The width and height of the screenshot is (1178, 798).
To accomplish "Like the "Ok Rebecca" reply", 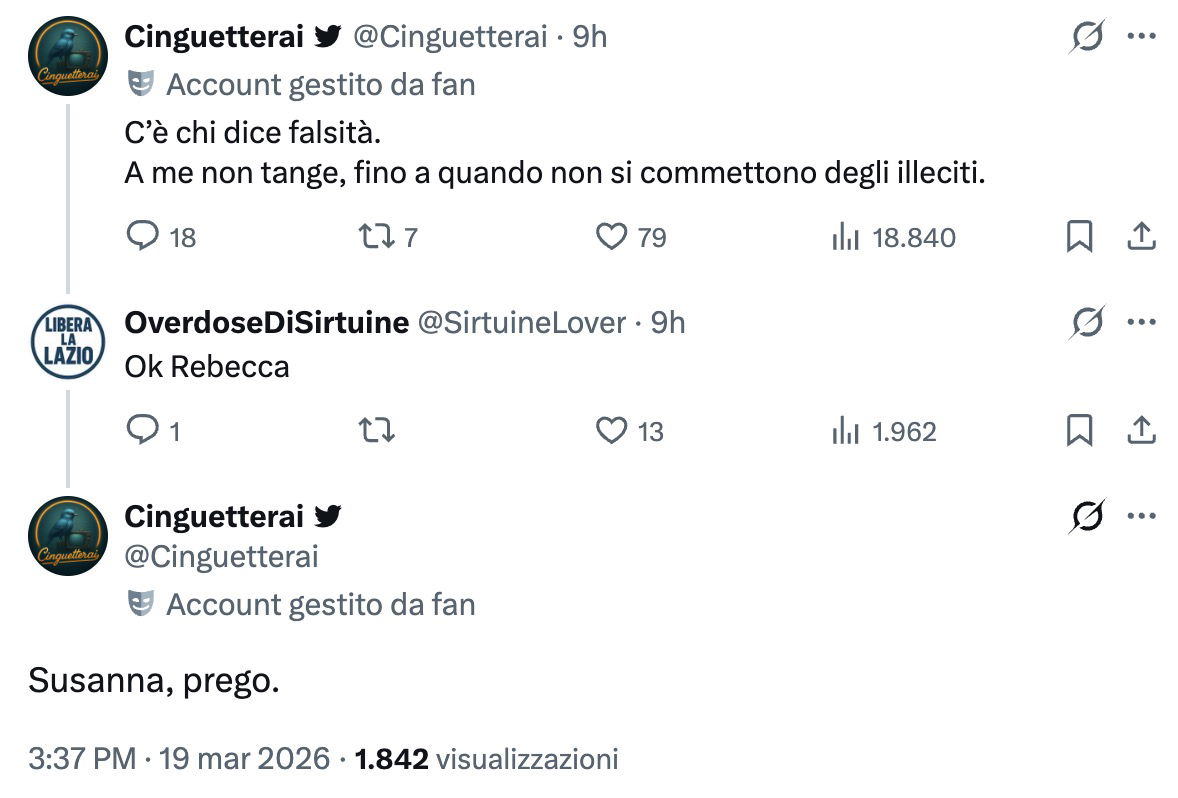I will tap(611, 431).
